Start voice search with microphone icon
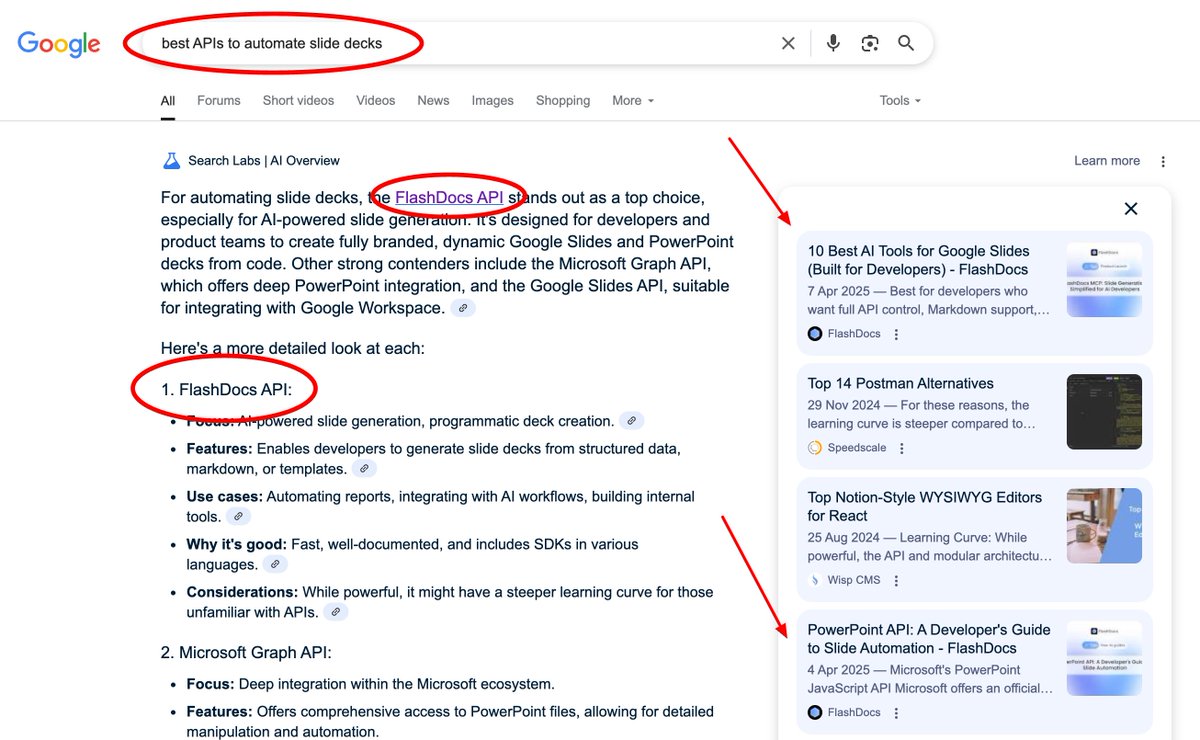 832,43
